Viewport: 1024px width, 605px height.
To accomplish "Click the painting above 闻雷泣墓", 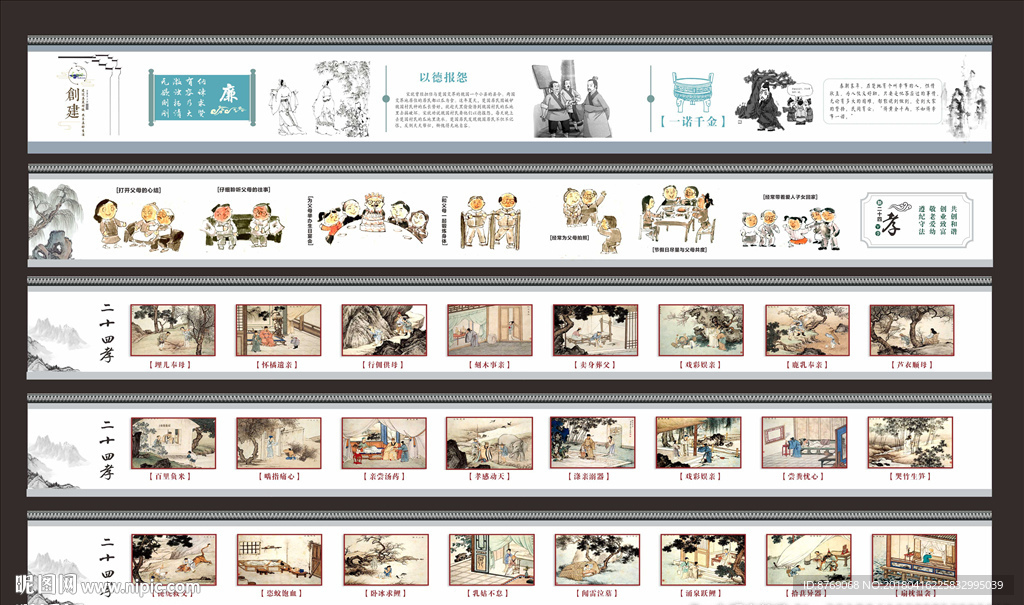I will (598, 559).
